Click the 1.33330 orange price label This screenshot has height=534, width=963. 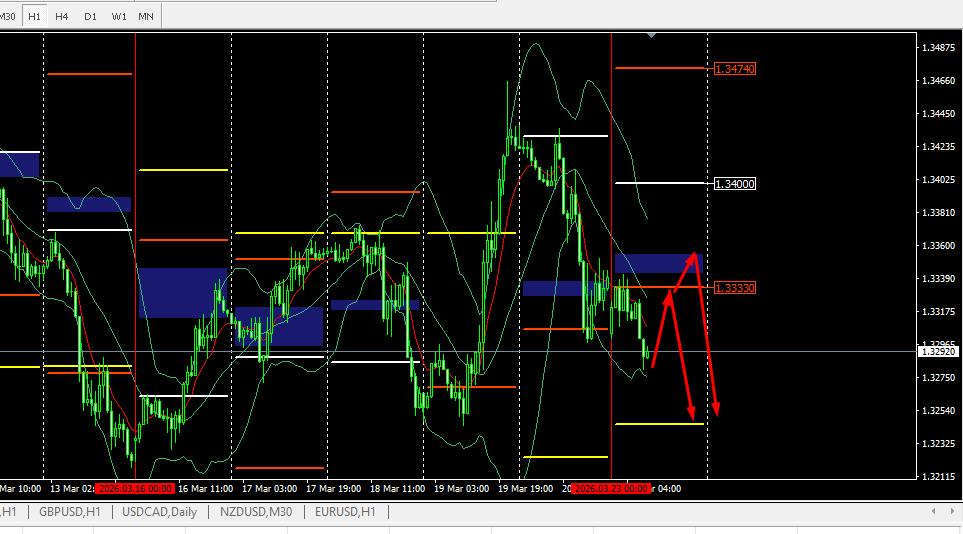tap(735, 288)
